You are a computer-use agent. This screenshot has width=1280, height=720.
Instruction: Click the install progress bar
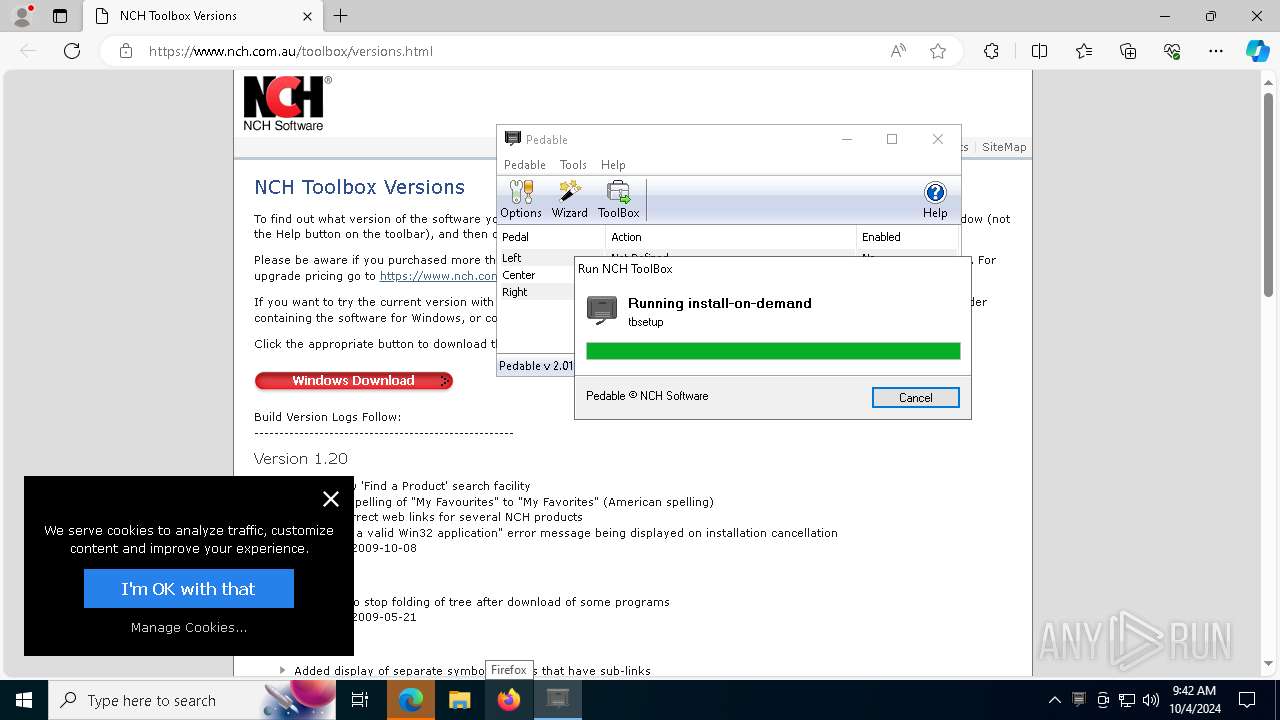pyautogui.click(x=773, y=351)
